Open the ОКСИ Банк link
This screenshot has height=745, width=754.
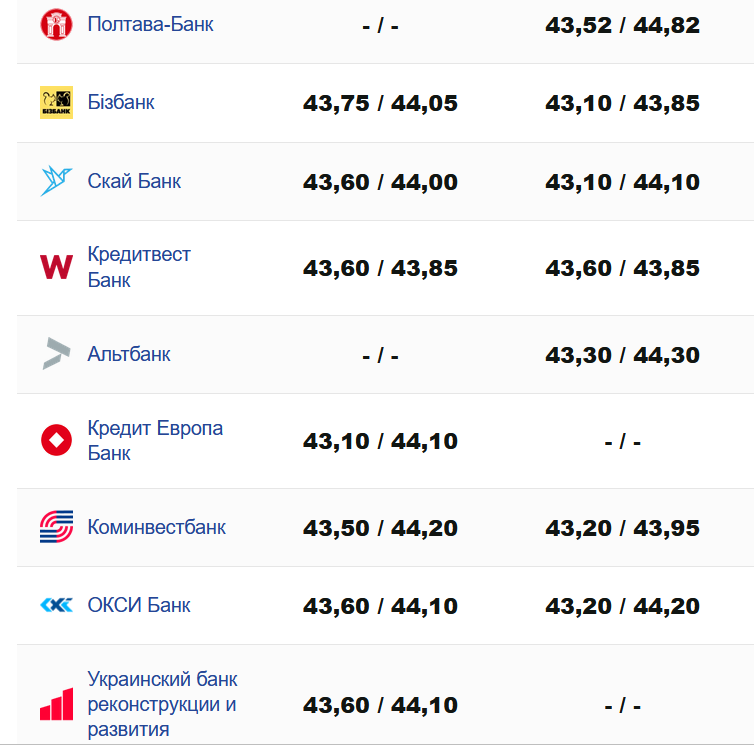click(x=139, y=605)
